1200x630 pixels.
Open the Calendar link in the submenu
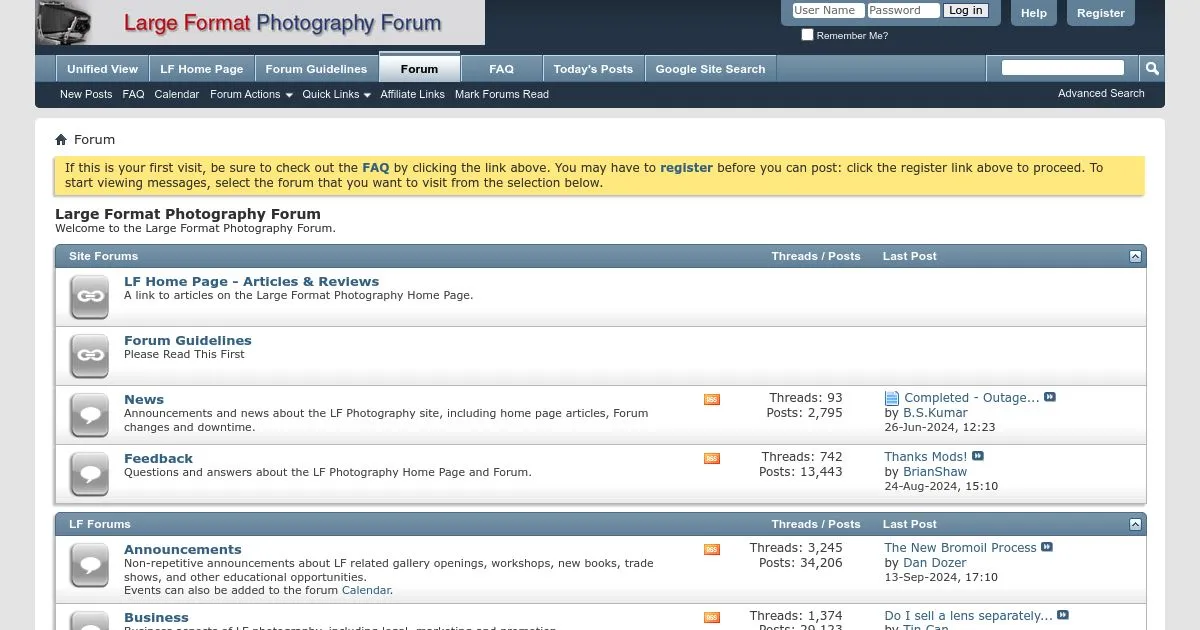(x=177, y=95)
